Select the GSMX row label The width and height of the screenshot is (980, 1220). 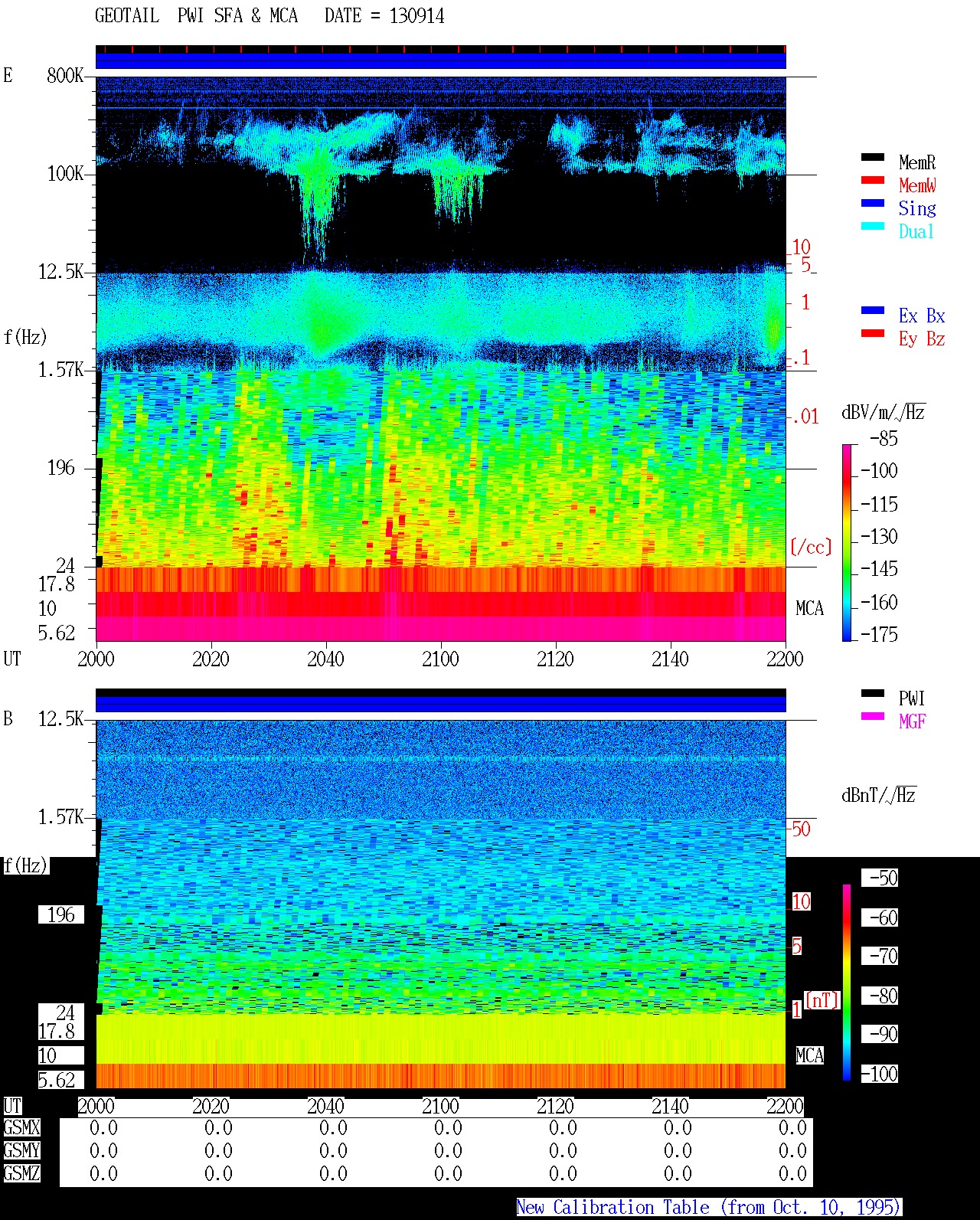[21, 1128]
